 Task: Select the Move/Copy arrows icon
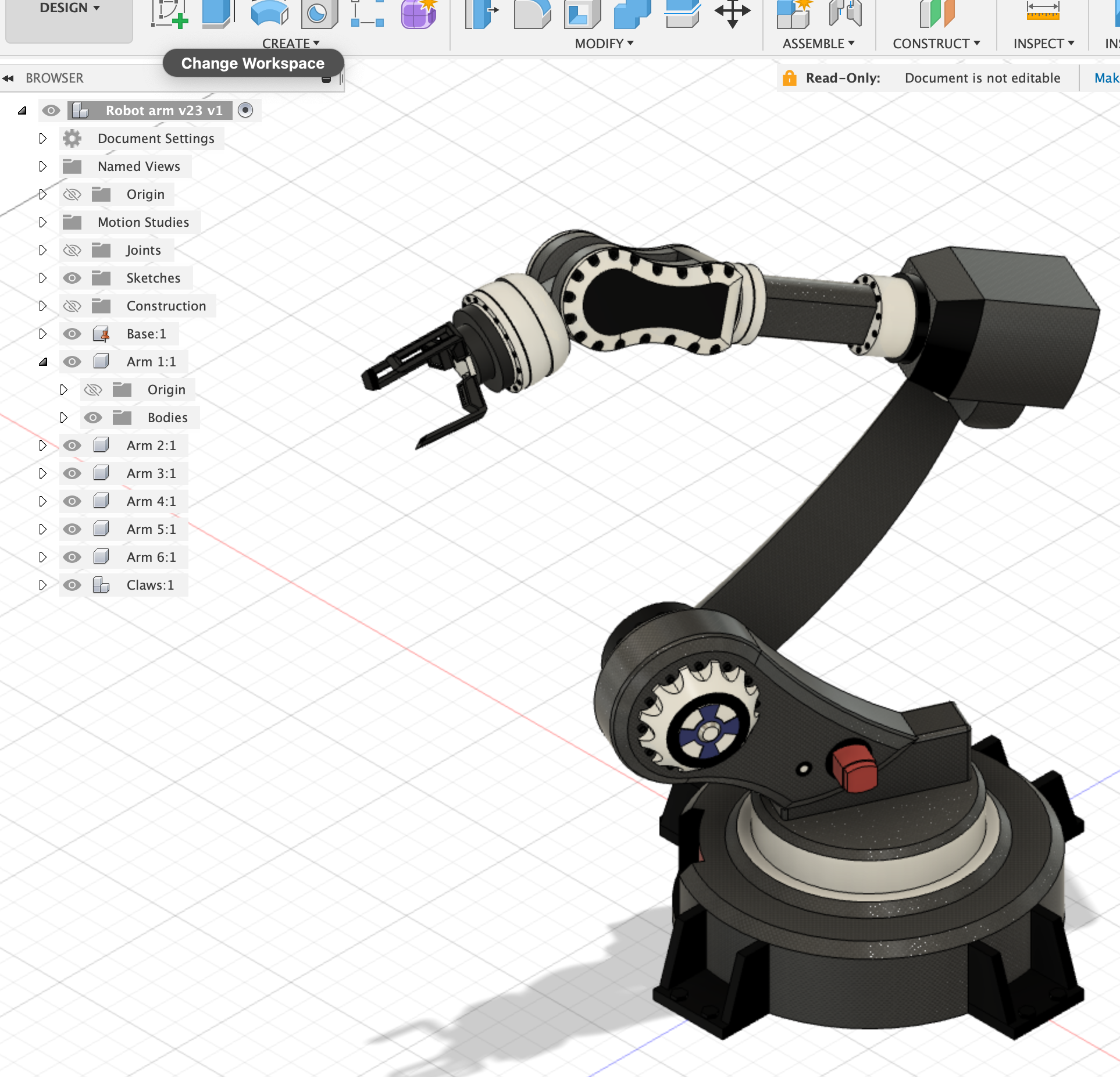point(732,13)
